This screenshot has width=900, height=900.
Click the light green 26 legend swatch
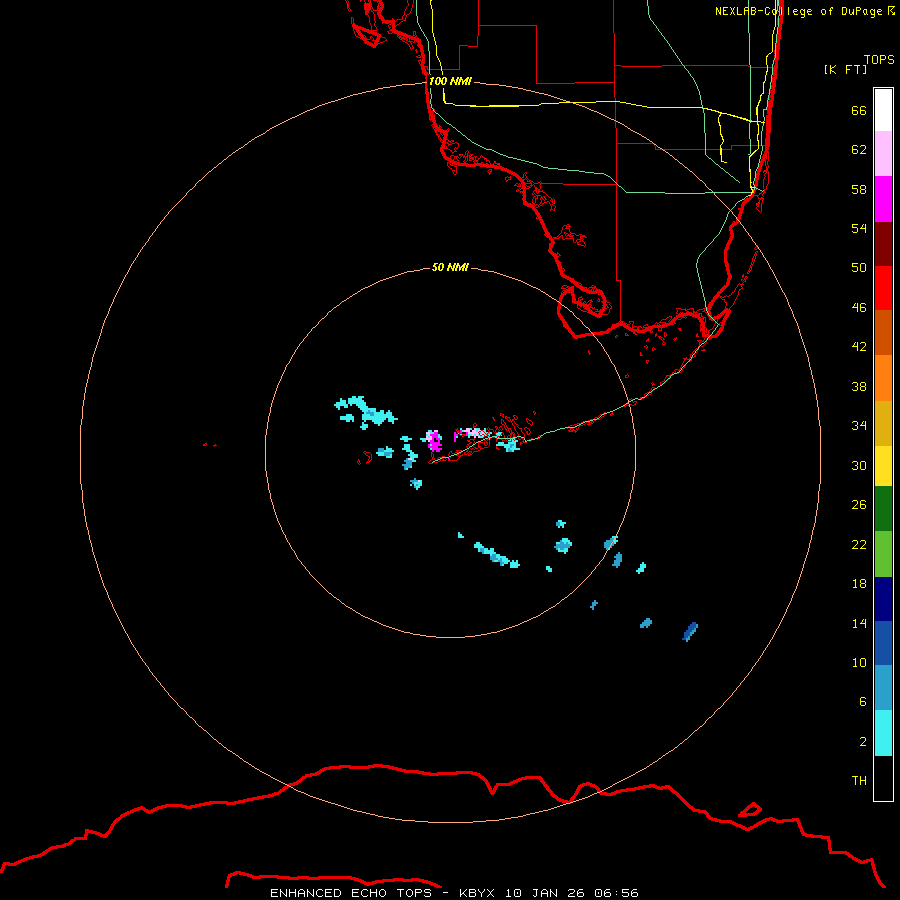[x=883, y=554]
